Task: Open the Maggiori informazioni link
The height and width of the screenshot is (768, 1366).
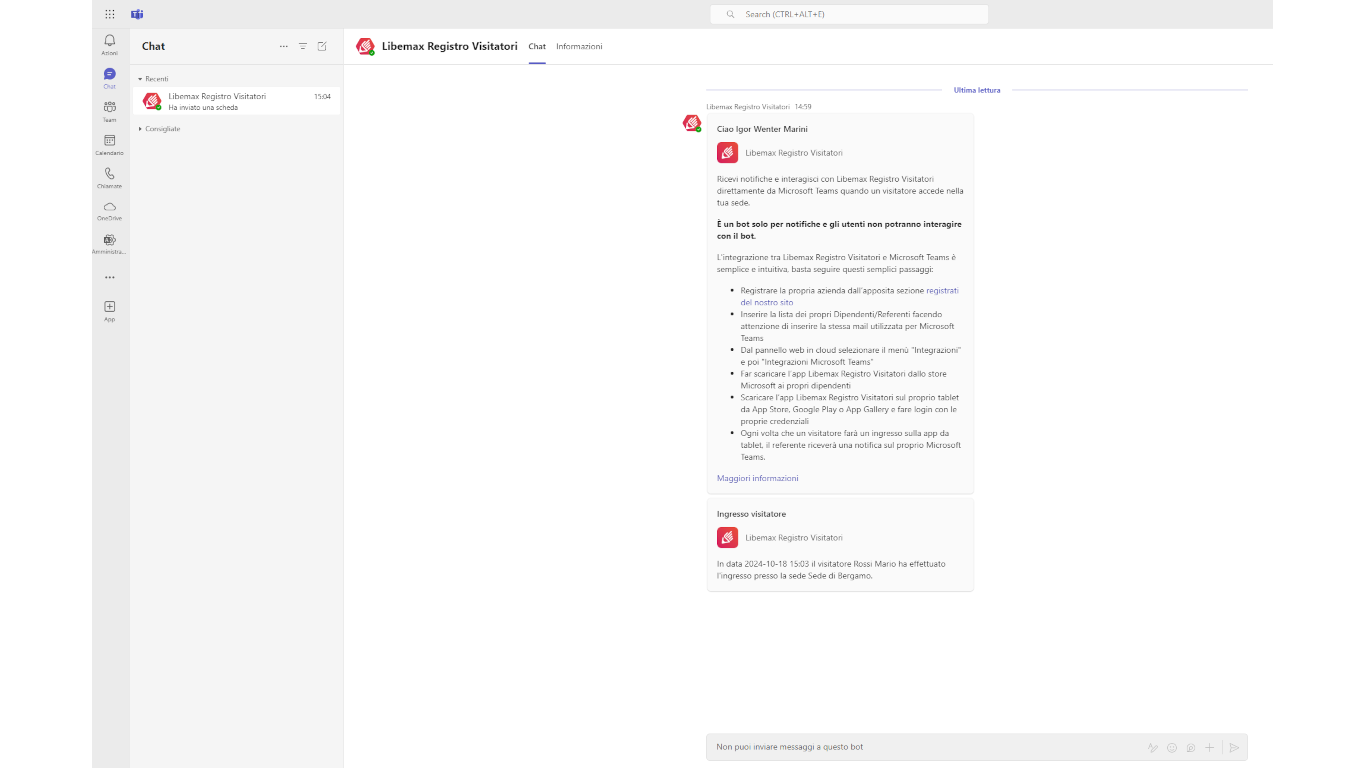Action: click(x=757, y=478)
